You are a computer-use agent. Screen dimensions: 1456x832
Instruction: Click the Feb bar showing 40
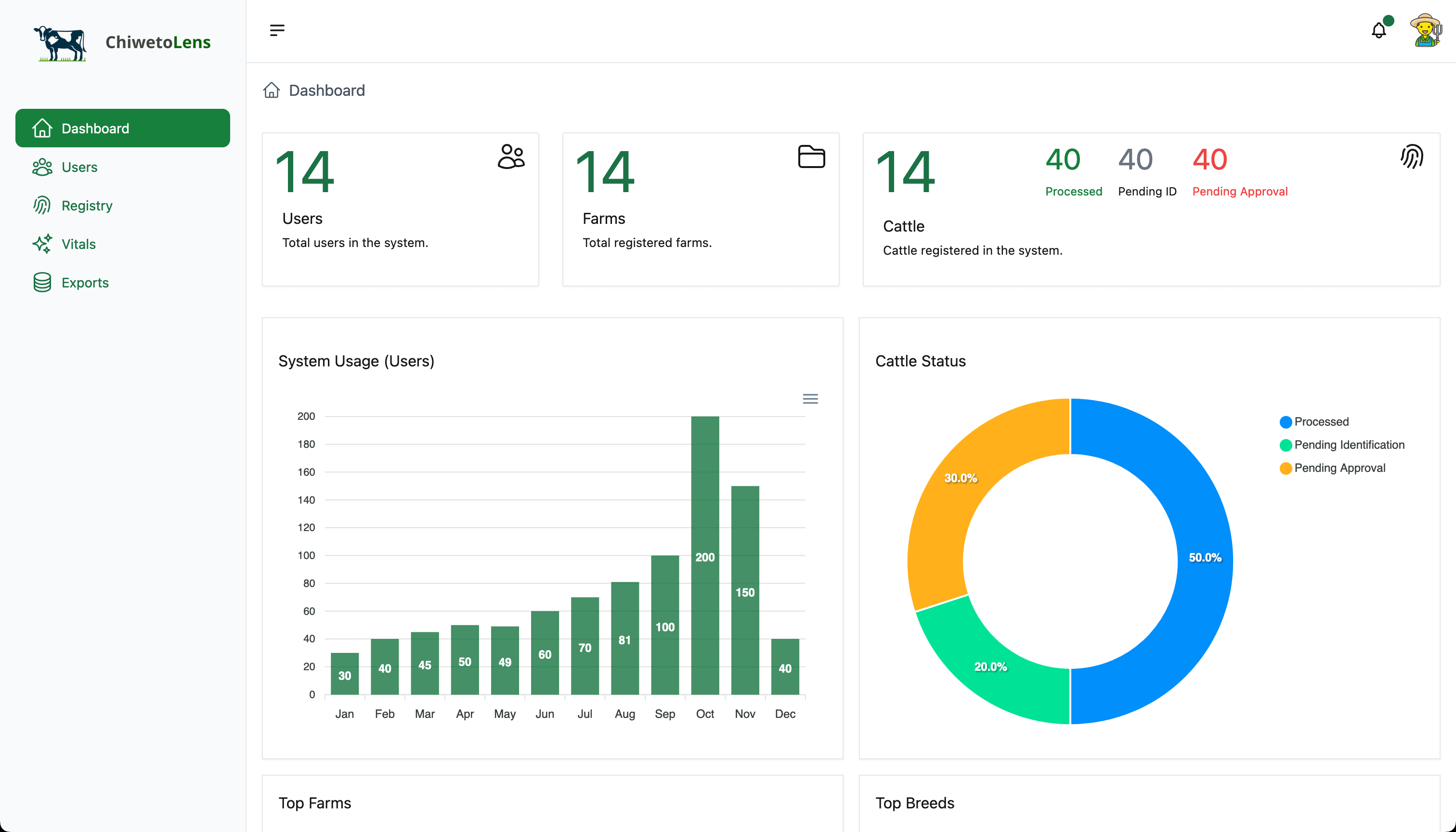click(x=385, y=667)
